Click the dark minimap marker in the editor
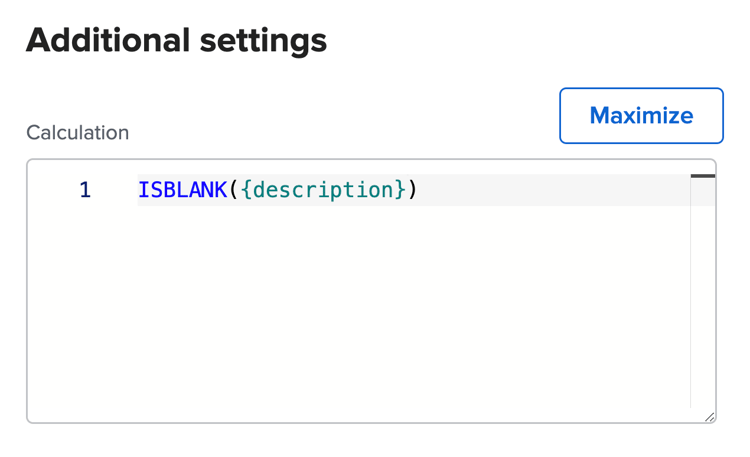This screenshot has height=457, width=750. 703,176
